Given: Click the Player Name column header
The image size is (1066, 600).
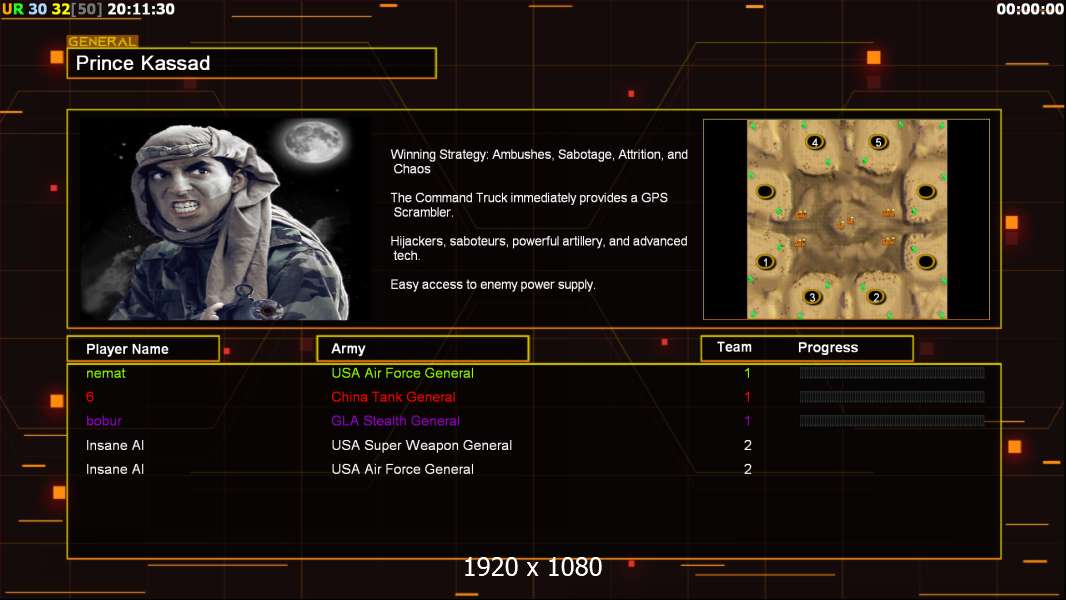Looking at the screenshot, I should 143,349.
